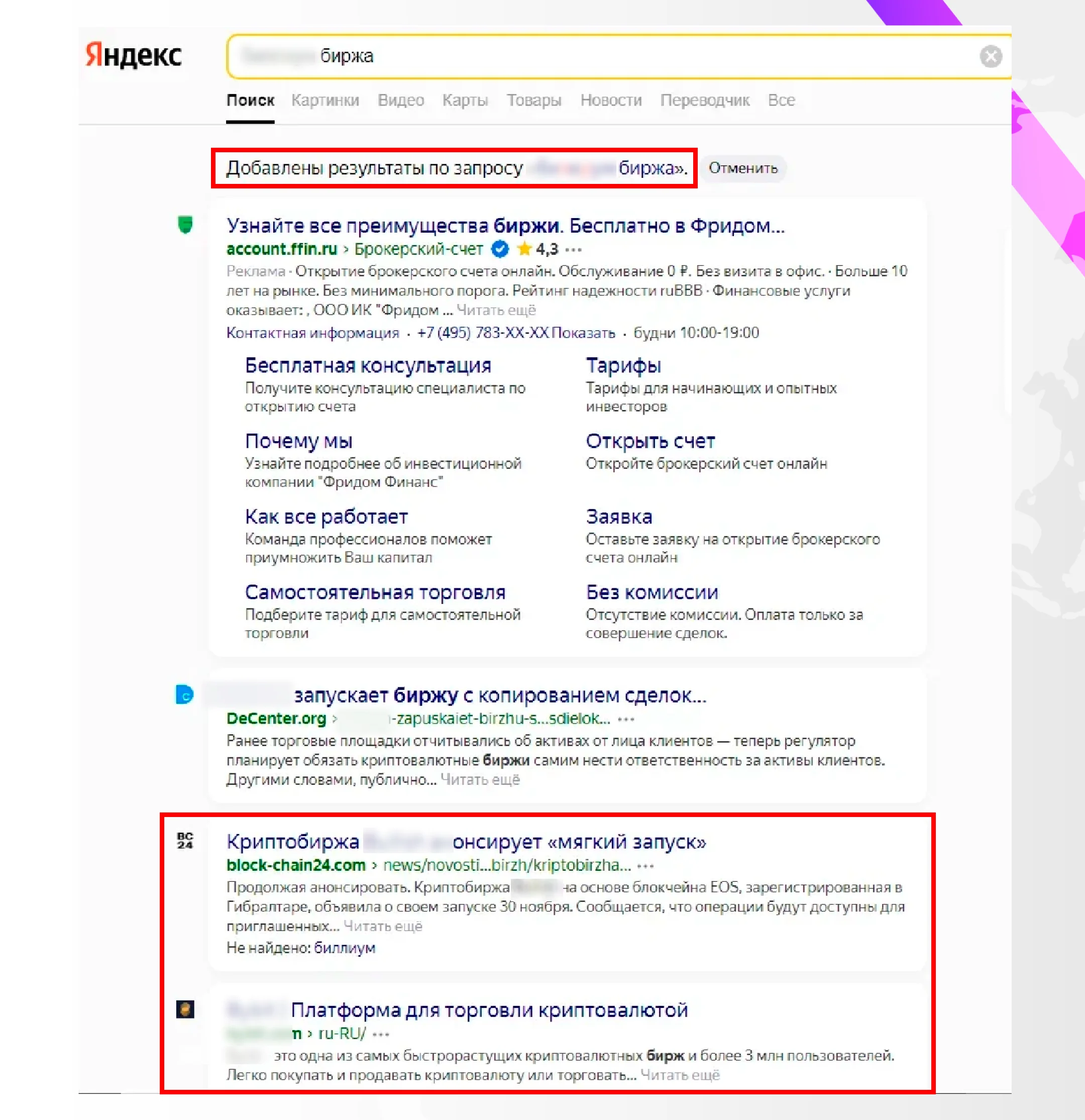The image size is (1085, 1120).
Task: Click the yellow star rating icon
Action: 524,249
